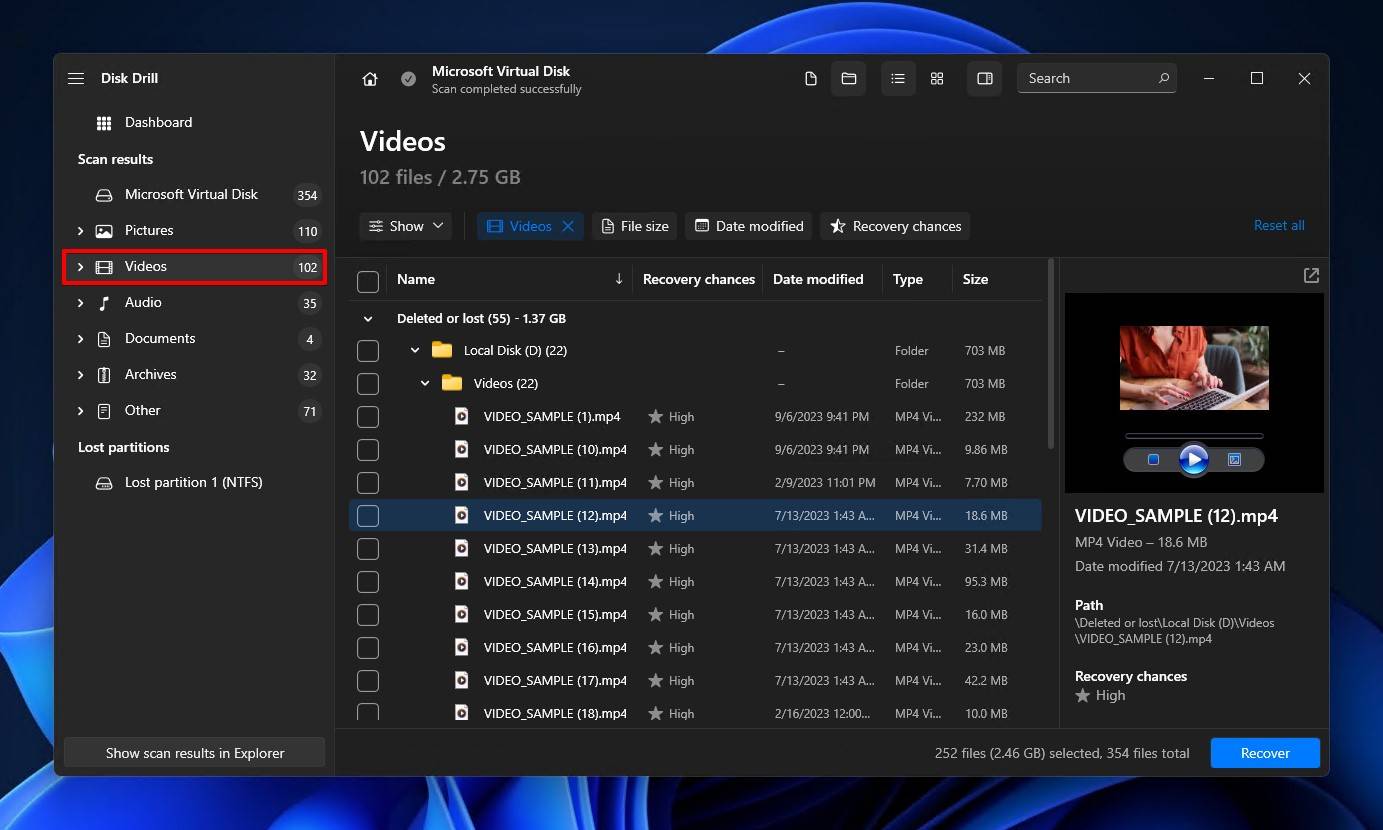The width and height of the screenshot is (1383, 830).
Task: Go to home via the house icon
Action: 370,79
